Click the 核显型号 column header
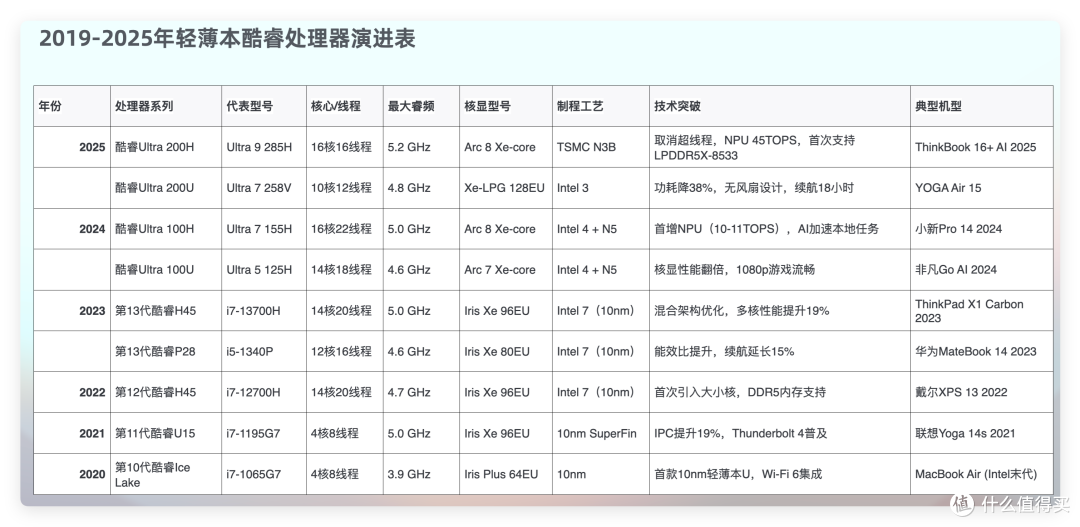Image resolution: width=1080 pixels, height=527 pixels. (x=506, y=106)
